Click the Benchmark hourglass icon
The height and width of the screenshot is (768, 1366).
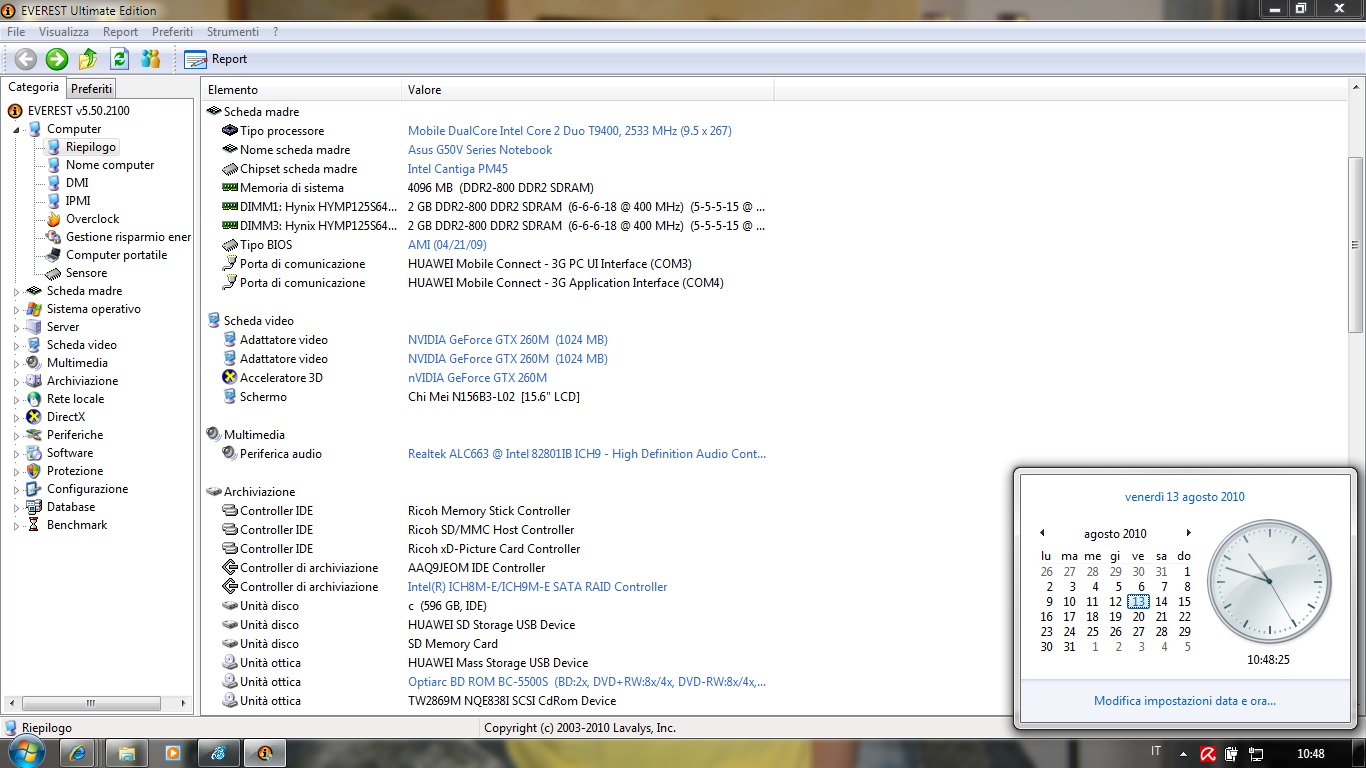pyautogui.click(x=34, y=525)
